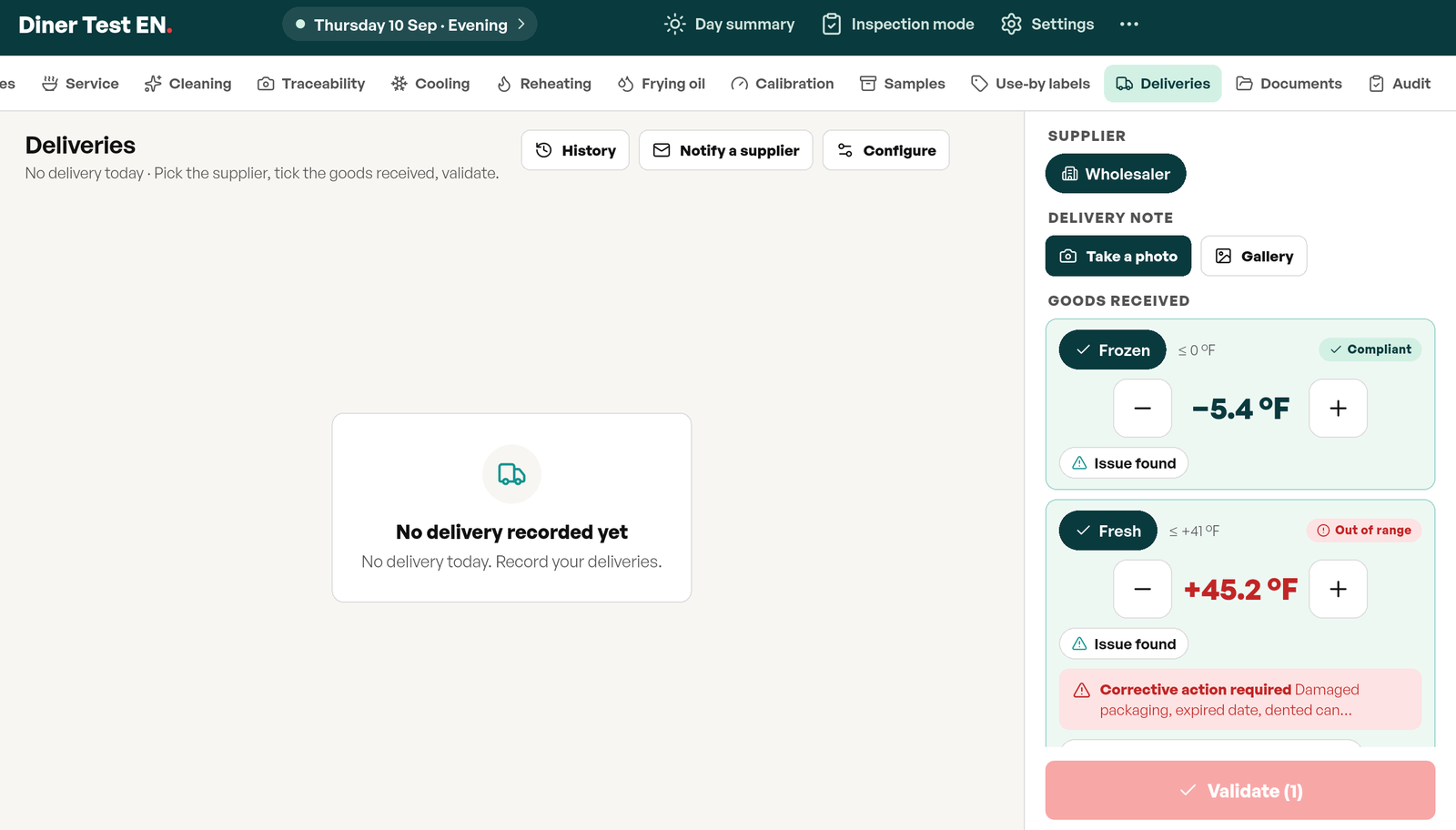Click the Frying oil tab icon
This screenshot has width=1456, height=830.
pyautogui.click(x=625, y=84)
